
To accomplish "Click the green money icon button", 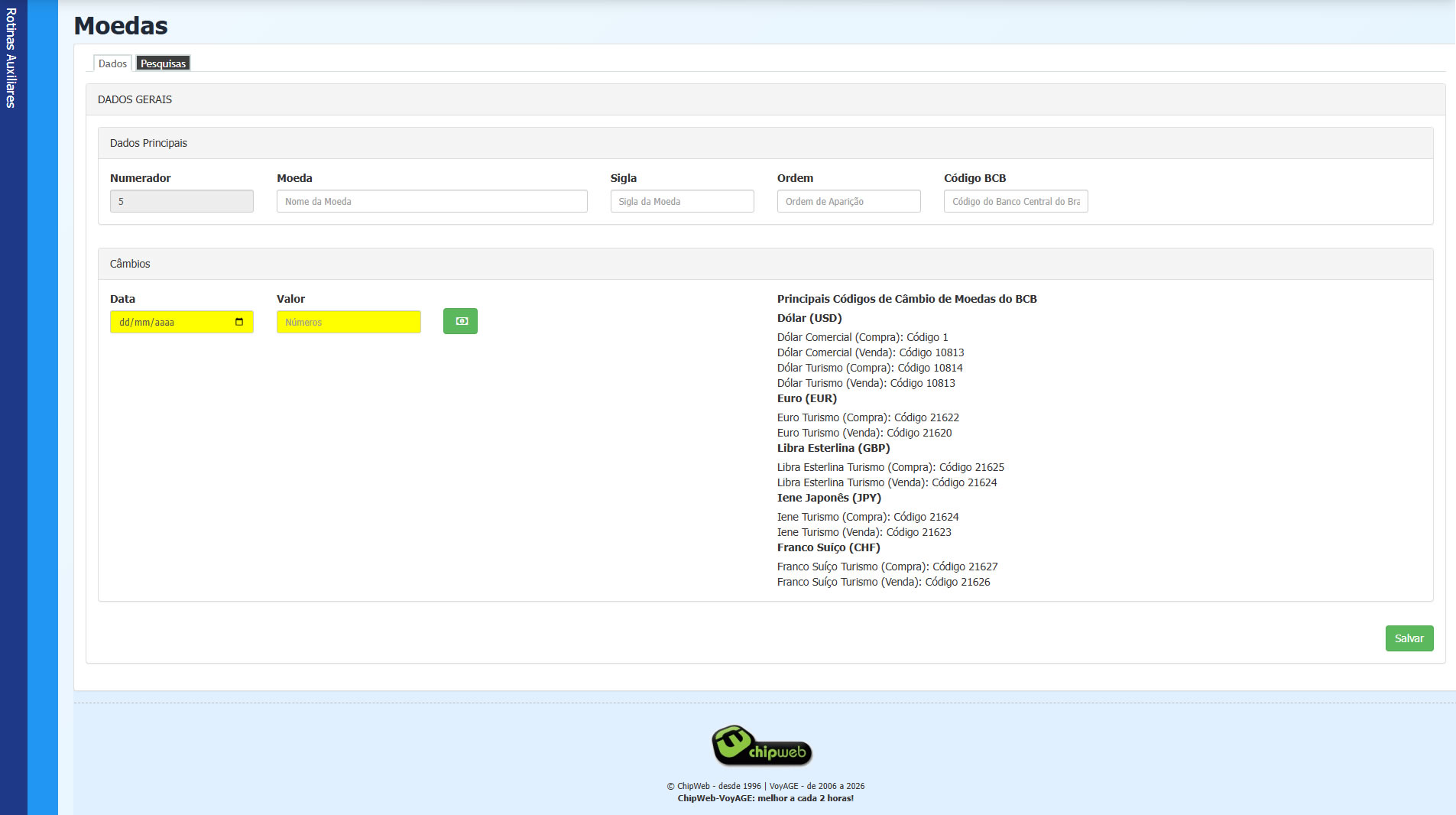I will tap(460, 321).
